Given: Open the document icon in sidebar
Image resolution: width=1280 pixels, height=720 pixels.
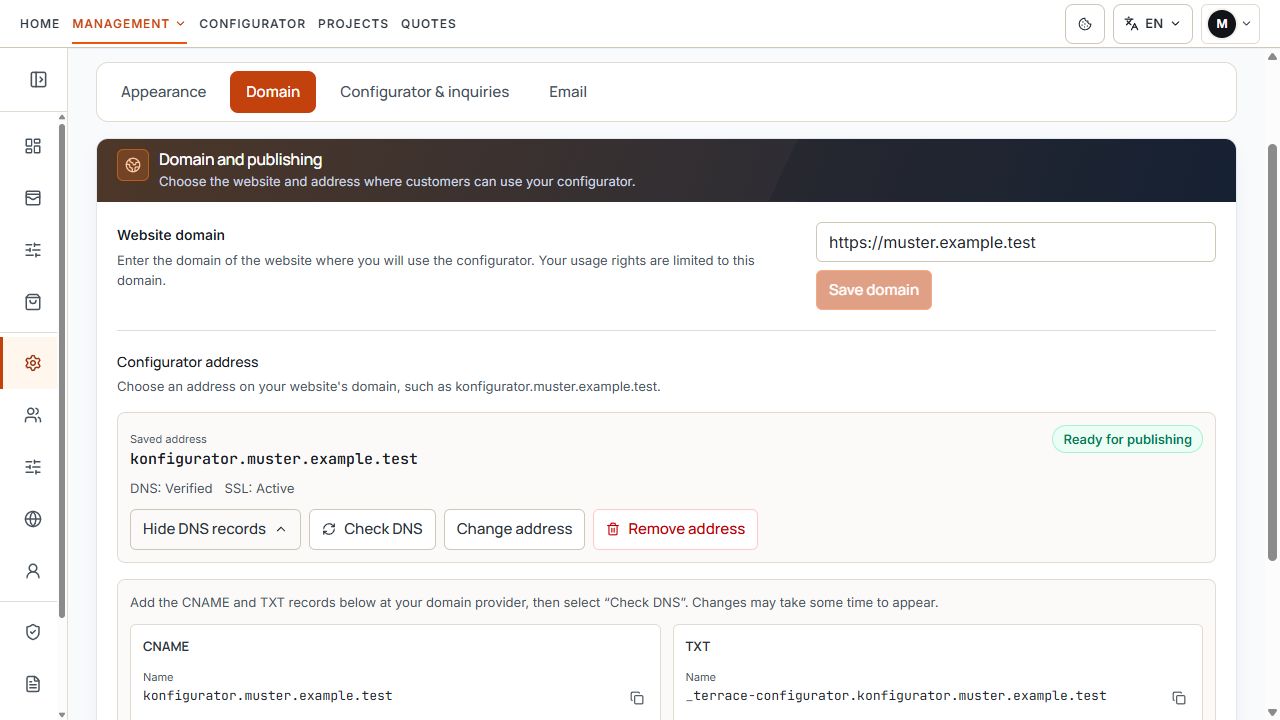Looking at the screenshot, I should click(33, 684).
